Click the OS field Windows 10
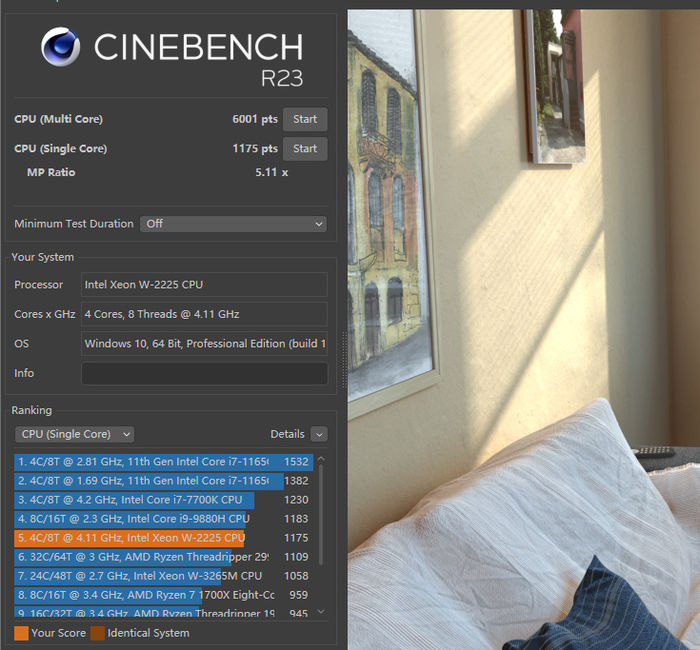This screenshot has width=700, height=650. point(204,343)
